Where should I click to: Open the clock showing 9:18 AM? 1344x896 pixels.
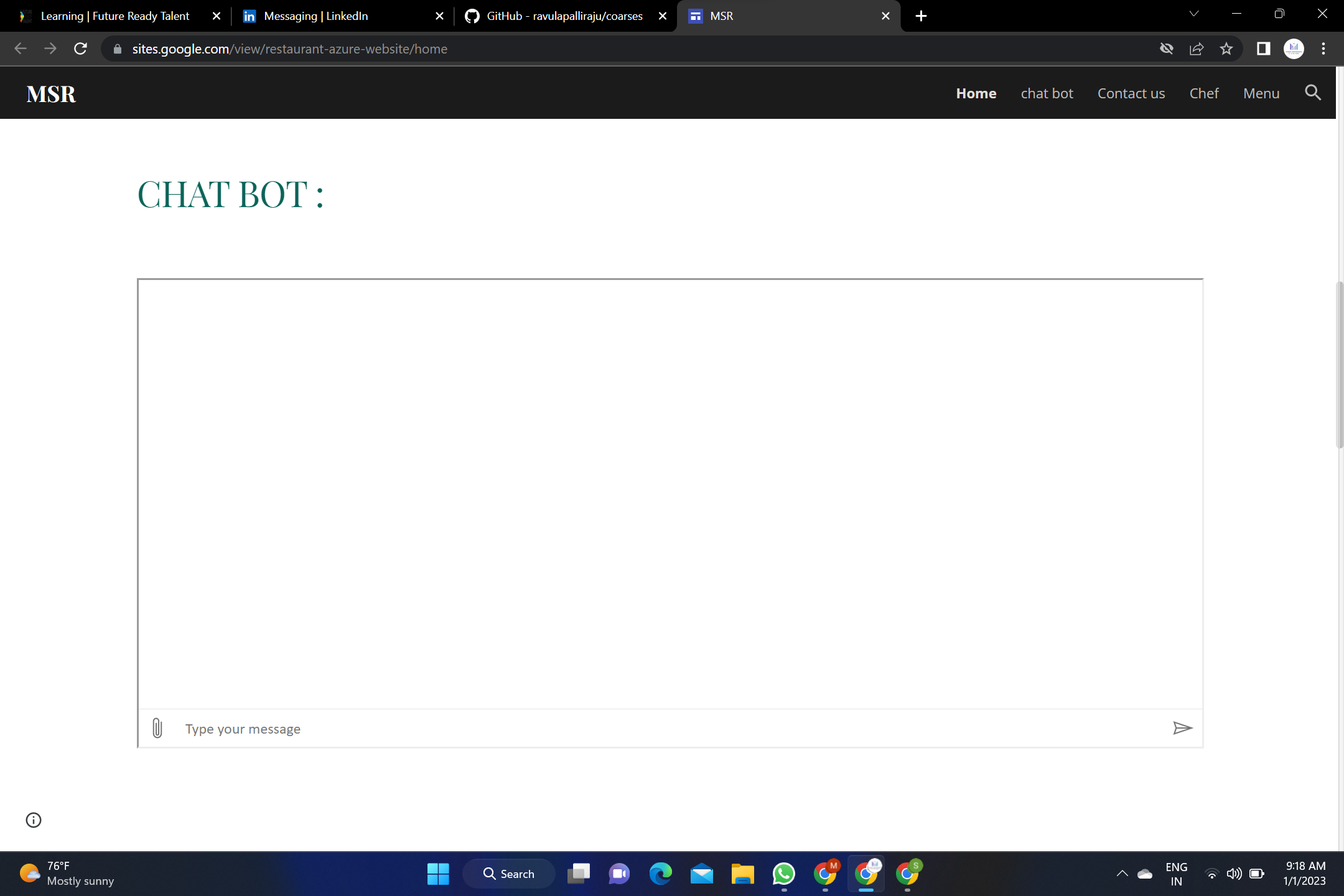(x=1304, y=874)
